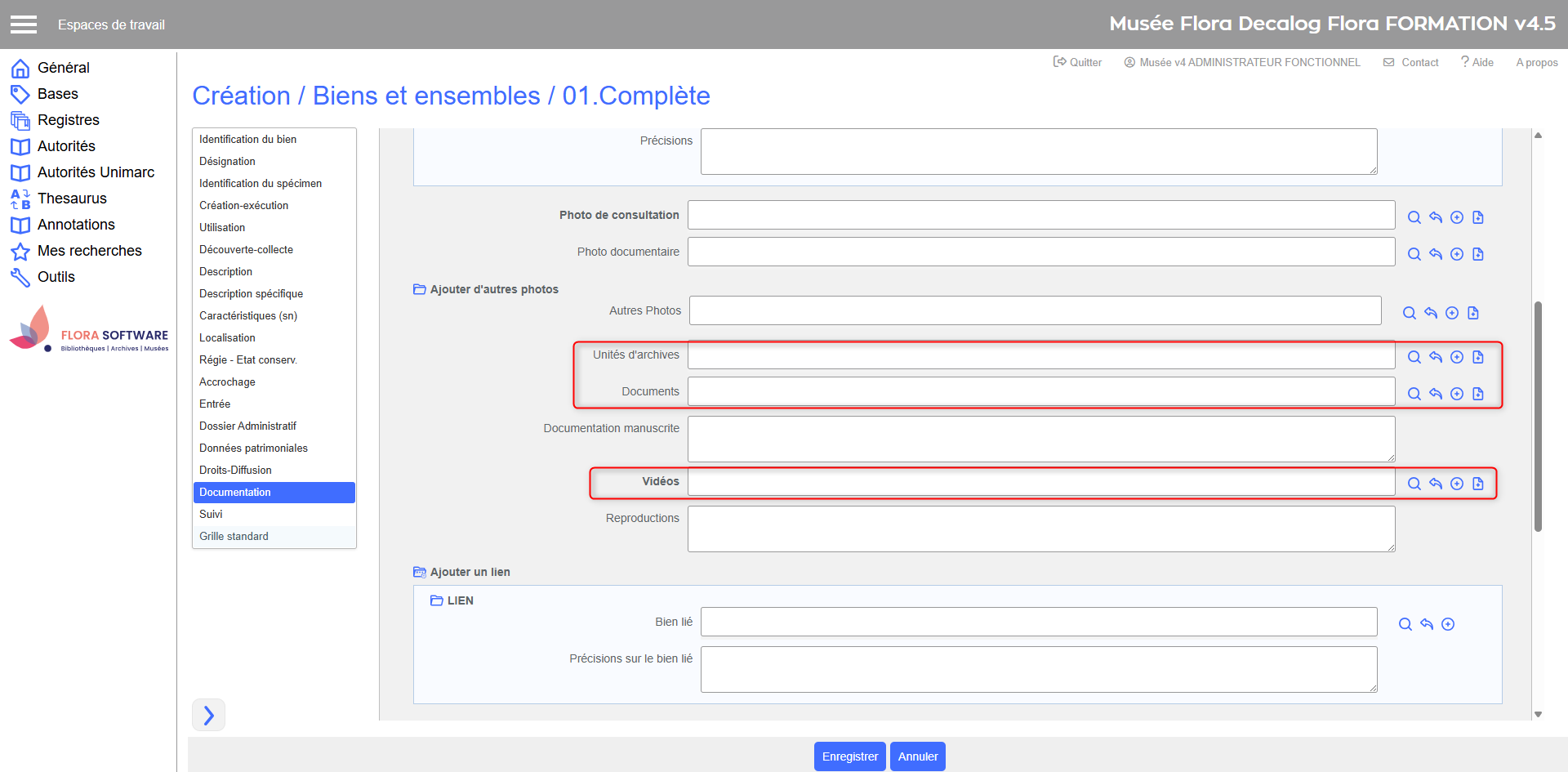Collapse the Ajouter un lien section
Viewport: 1568px width, 772px height.
[x=420, y=572]
